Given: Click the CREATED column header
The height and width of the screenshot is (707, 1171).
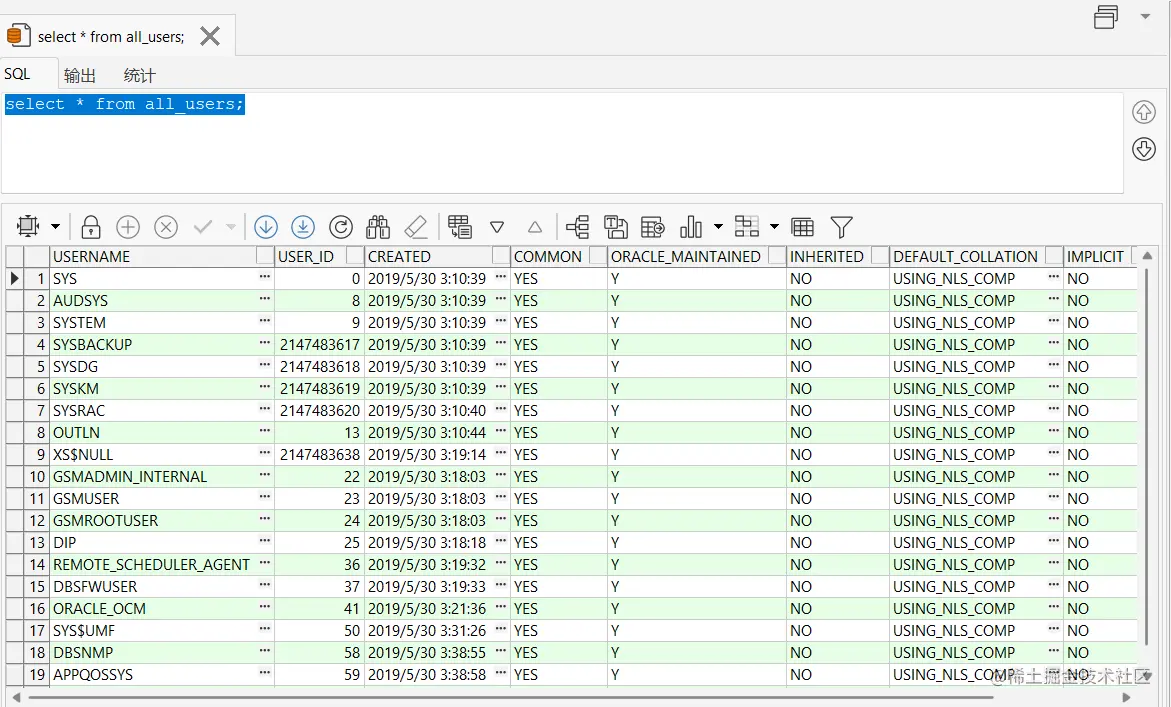Looking at the screenshot, I should coord(429,256).
